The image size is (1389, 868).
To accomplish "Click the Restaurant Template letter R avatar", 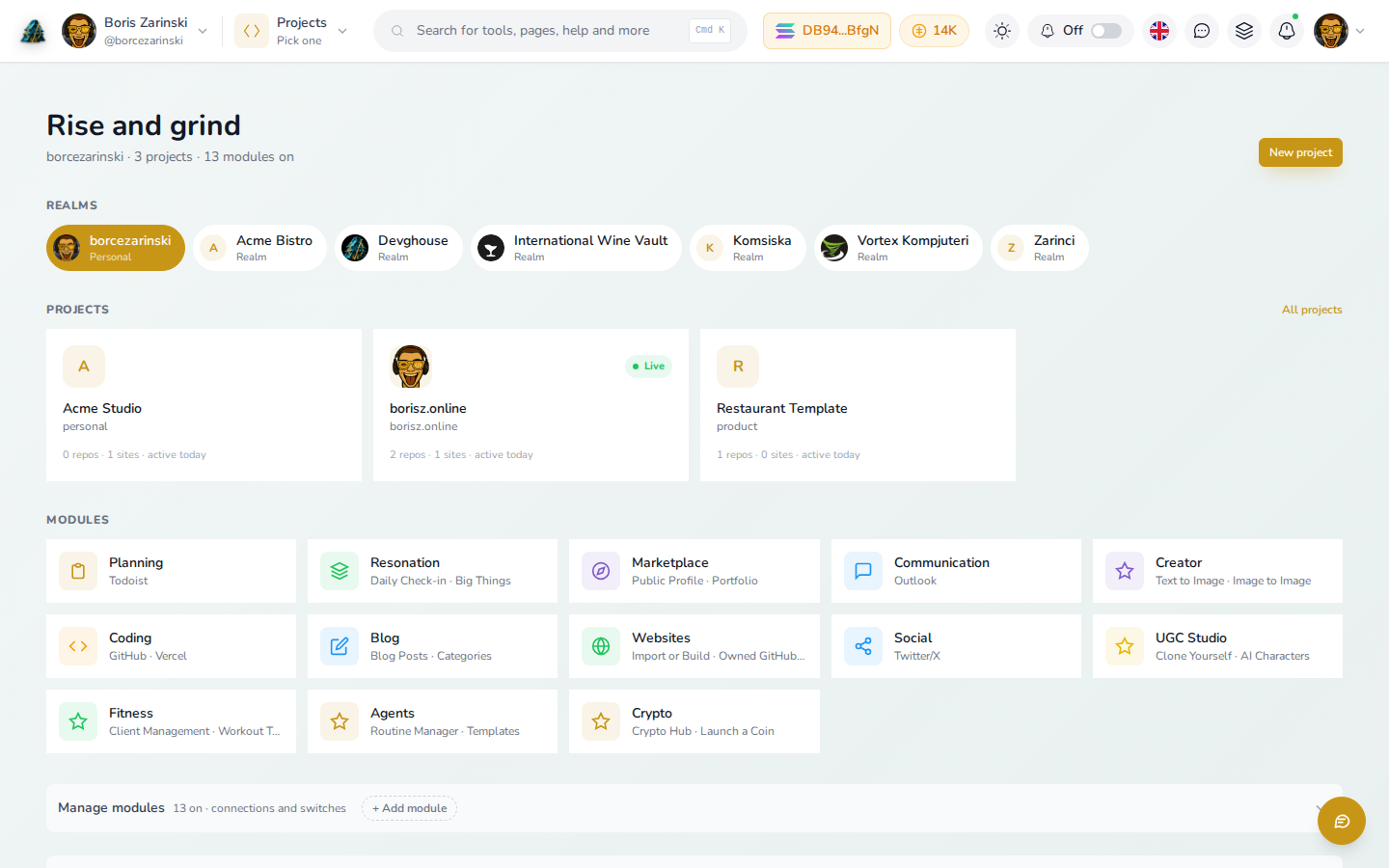I will tap(738, 366).
